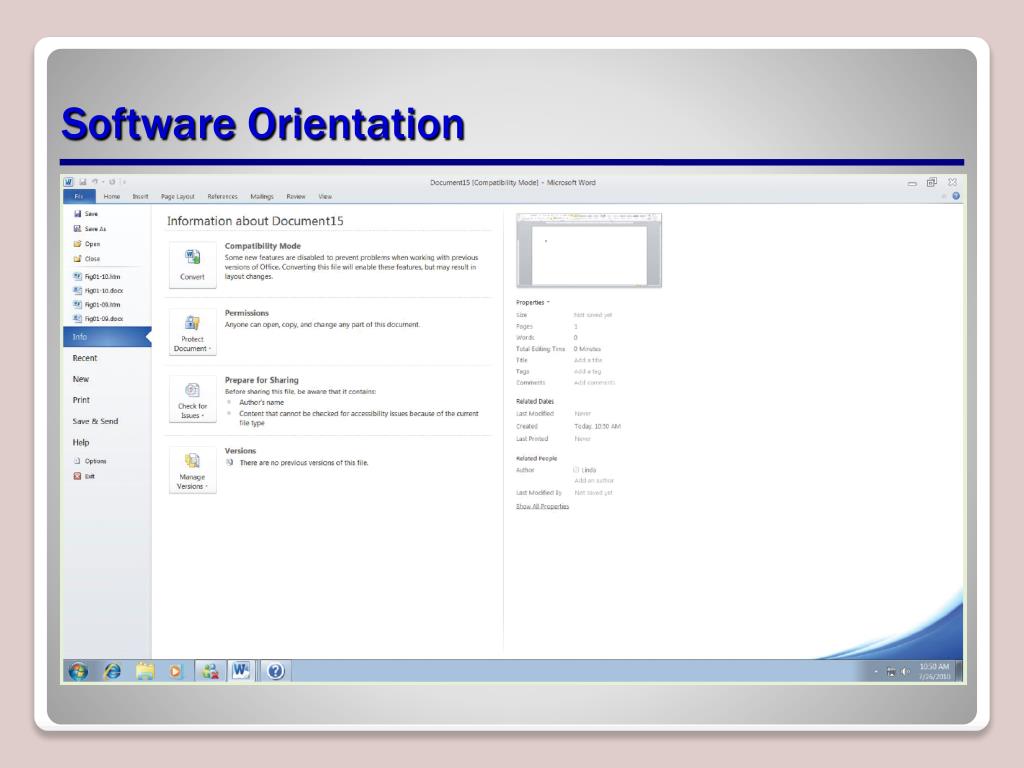Launch Internet Explorer from the taskbar
The image size is (1024, 768).
point(112,671)
